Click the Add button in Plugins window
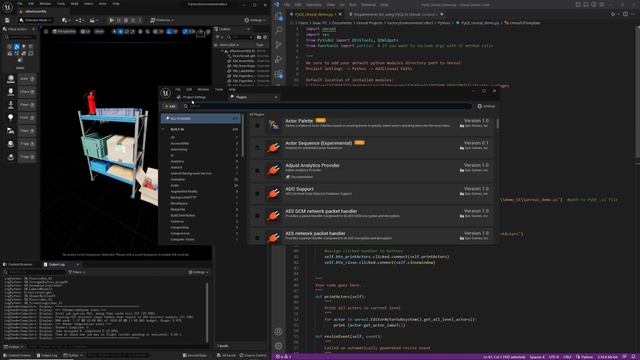Image resolution: width=640 pixels, height=360 pixels. coord(170,106)
